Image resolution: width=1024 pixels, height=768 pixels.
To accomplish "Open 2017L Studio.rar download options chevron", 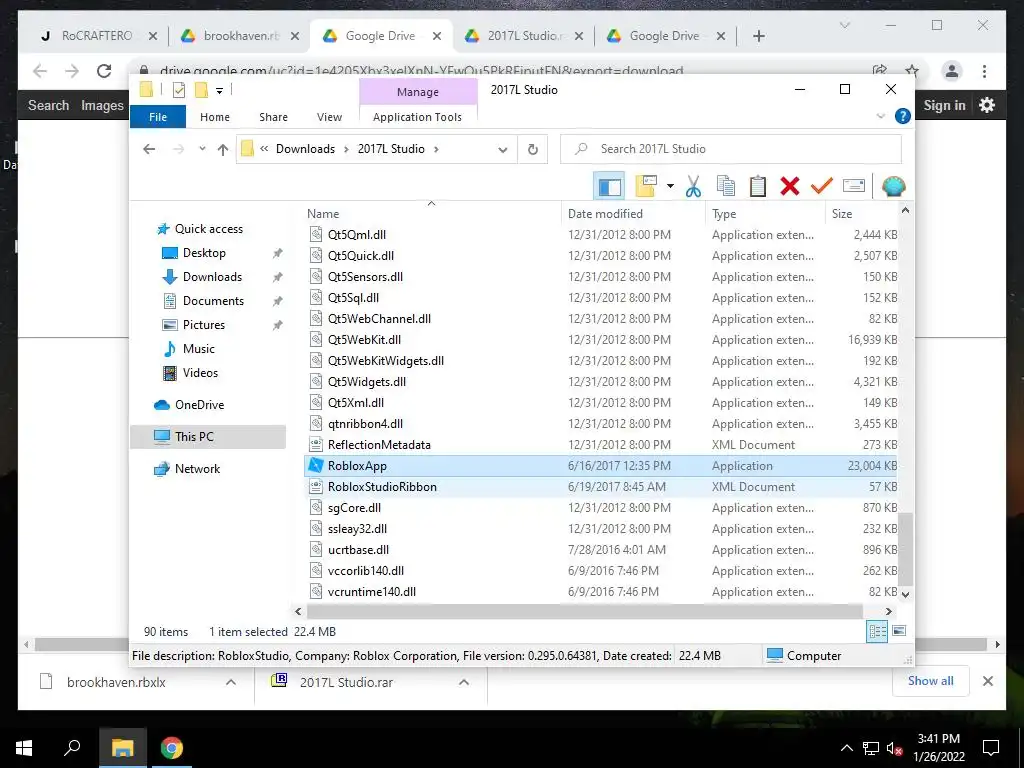I will 464,682.
